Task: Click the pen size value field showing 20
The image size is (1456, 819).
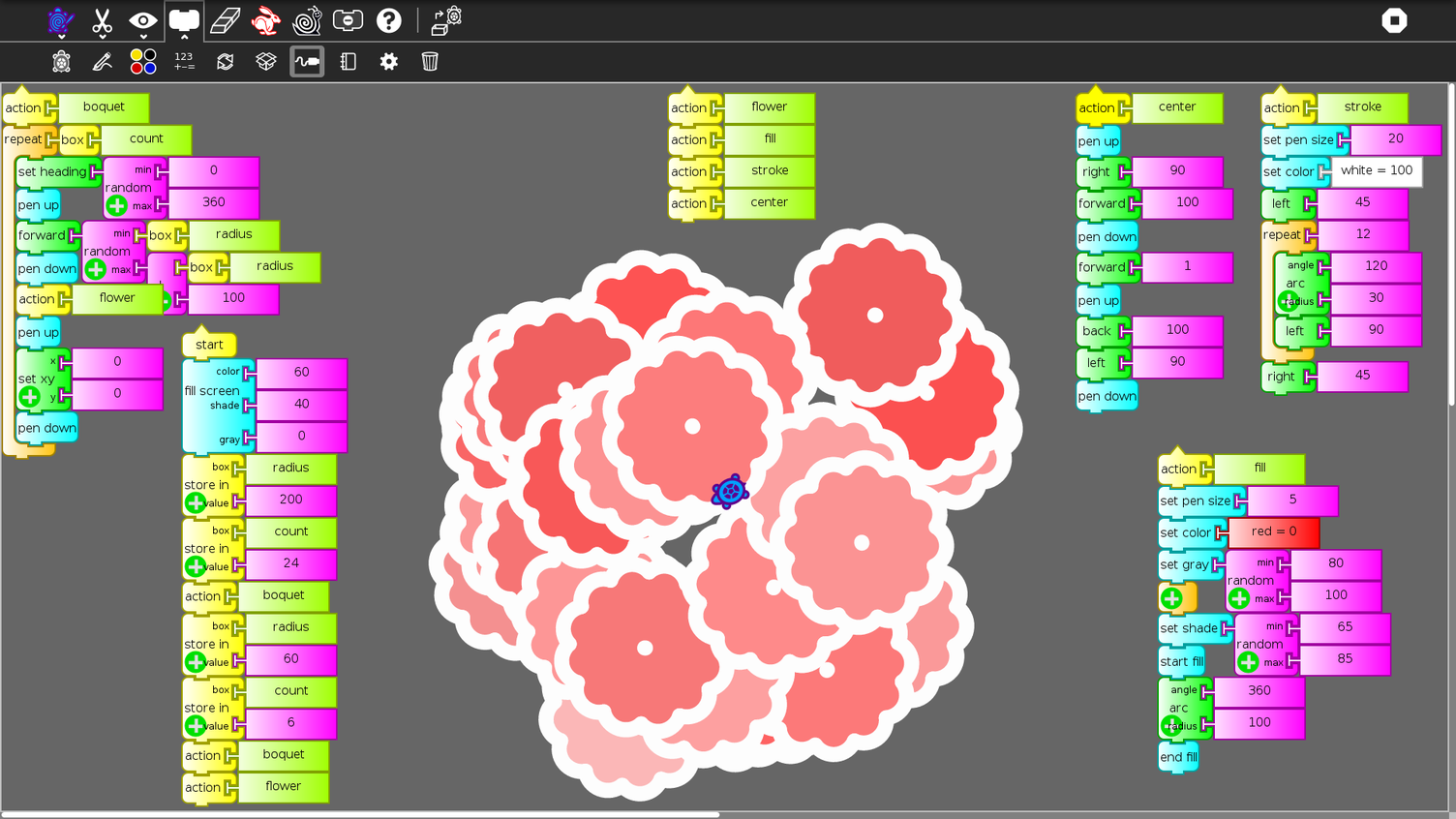Action: point(1395,138)
